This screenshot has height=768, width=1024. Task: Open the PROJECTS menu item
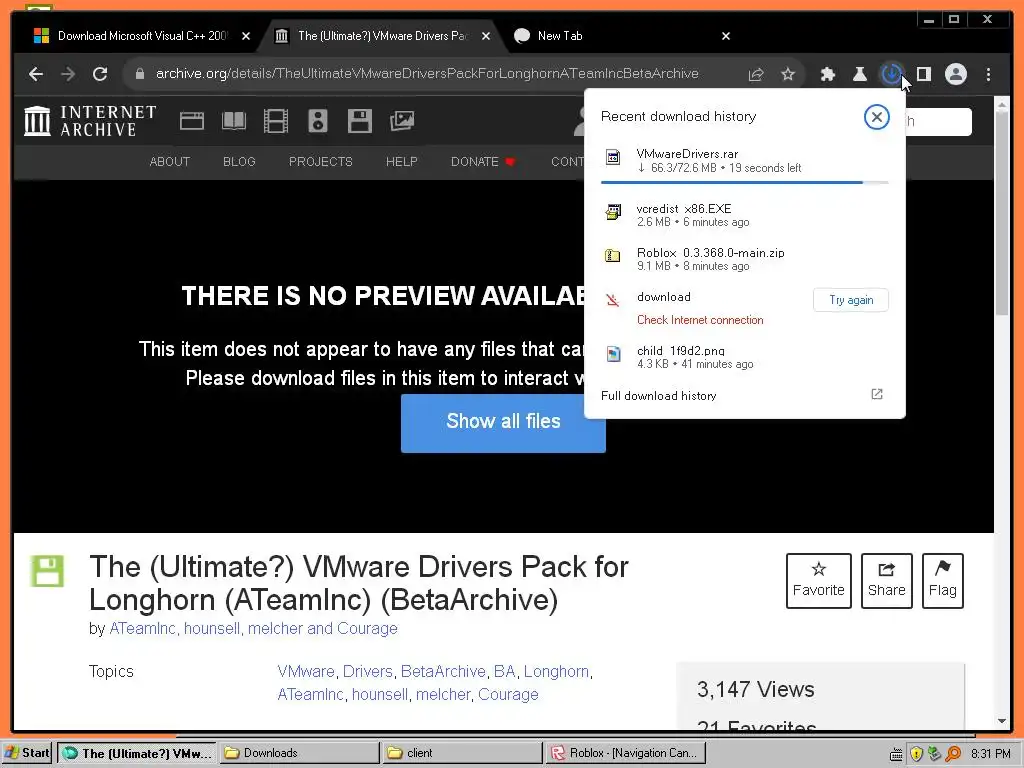[321, 161]
